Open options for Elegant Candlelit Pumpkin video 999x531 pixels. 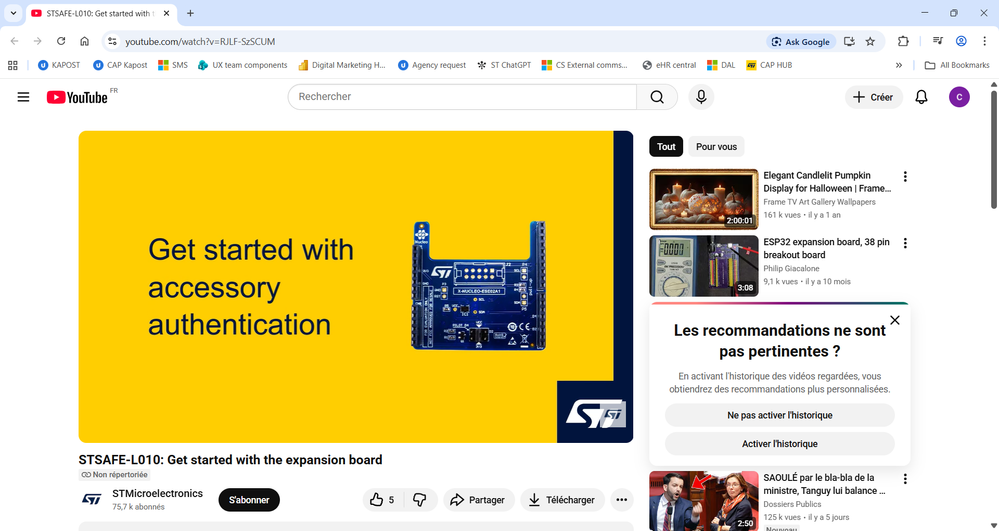click(x=905, y=177)
